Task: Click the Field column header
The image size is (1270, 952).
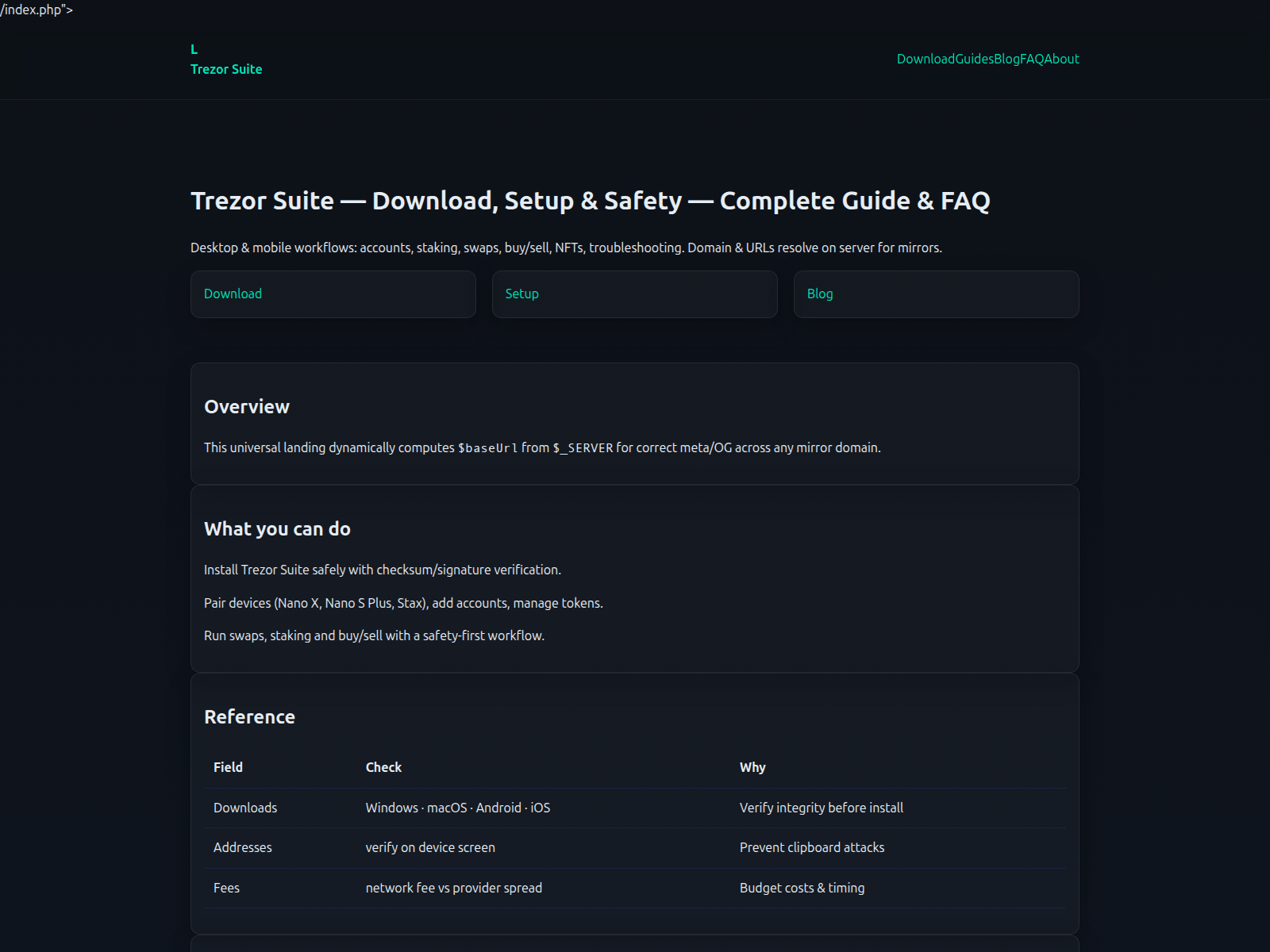Action: 228,767
